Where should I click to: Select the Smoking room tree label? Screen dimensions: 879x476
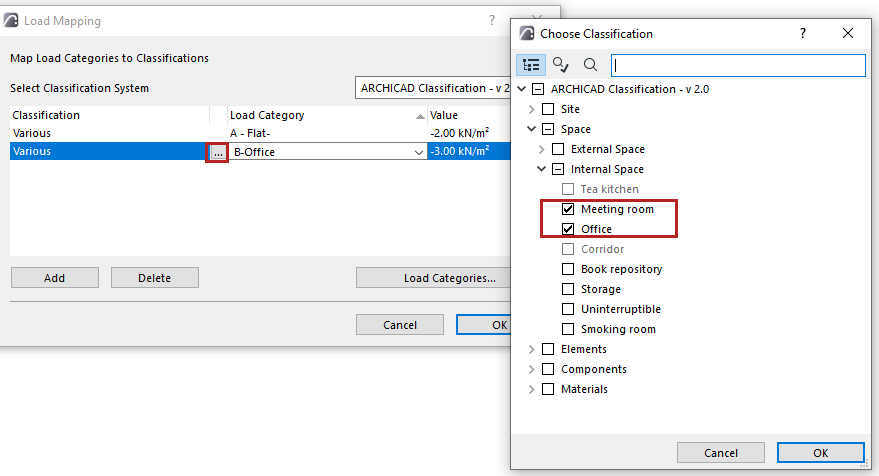[618, 329]
